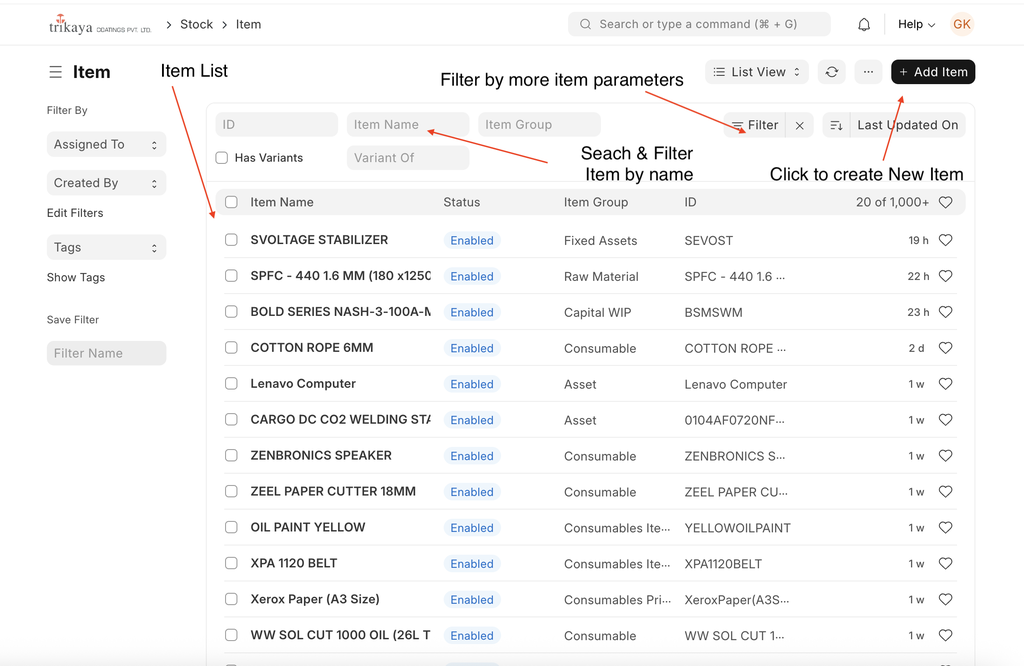Viewport: 1024px width, 666px height.
Task: Click the GK user avatar
Action: pyautogui.click(x=961, y=24)
